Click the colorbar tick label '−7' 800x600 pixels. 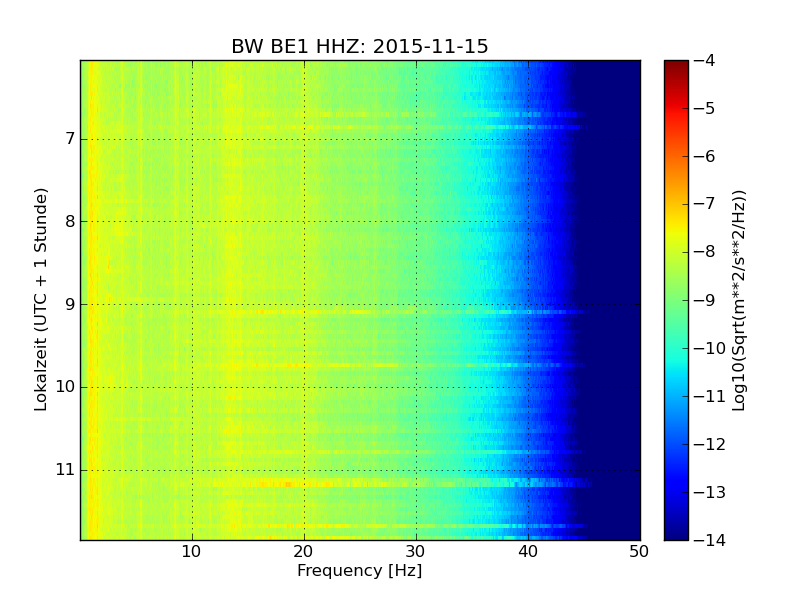[704, 204]
